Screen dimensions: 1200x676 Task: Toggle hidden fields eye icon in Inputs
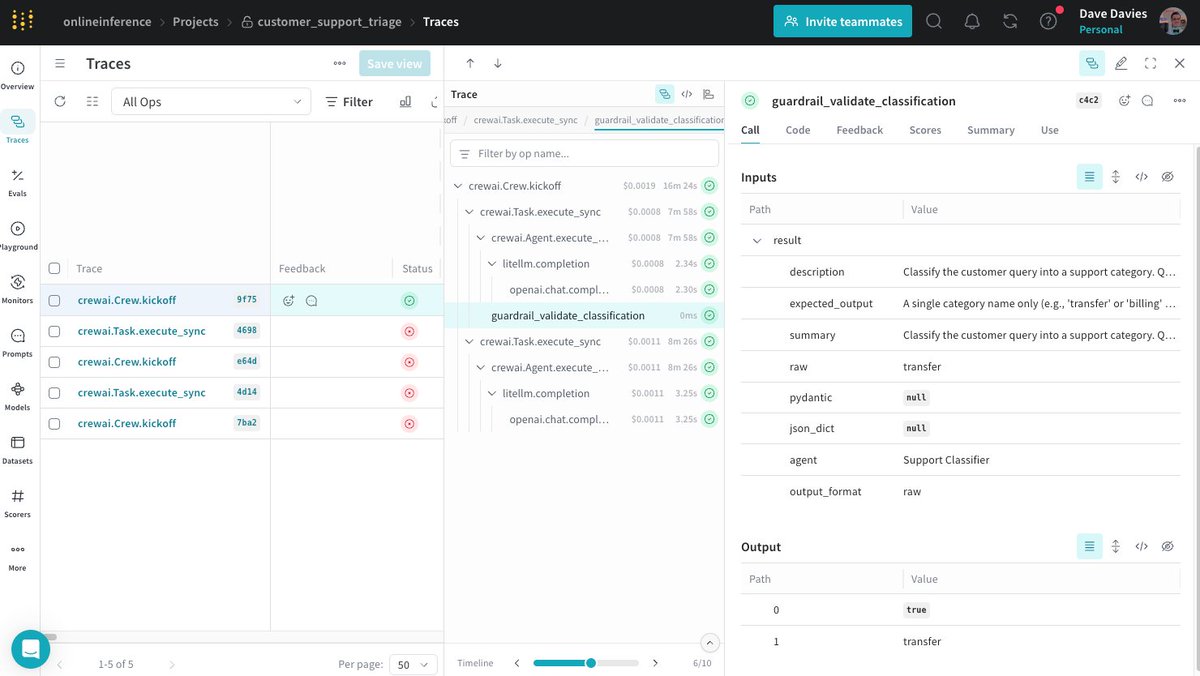(x=1167, y=177)
